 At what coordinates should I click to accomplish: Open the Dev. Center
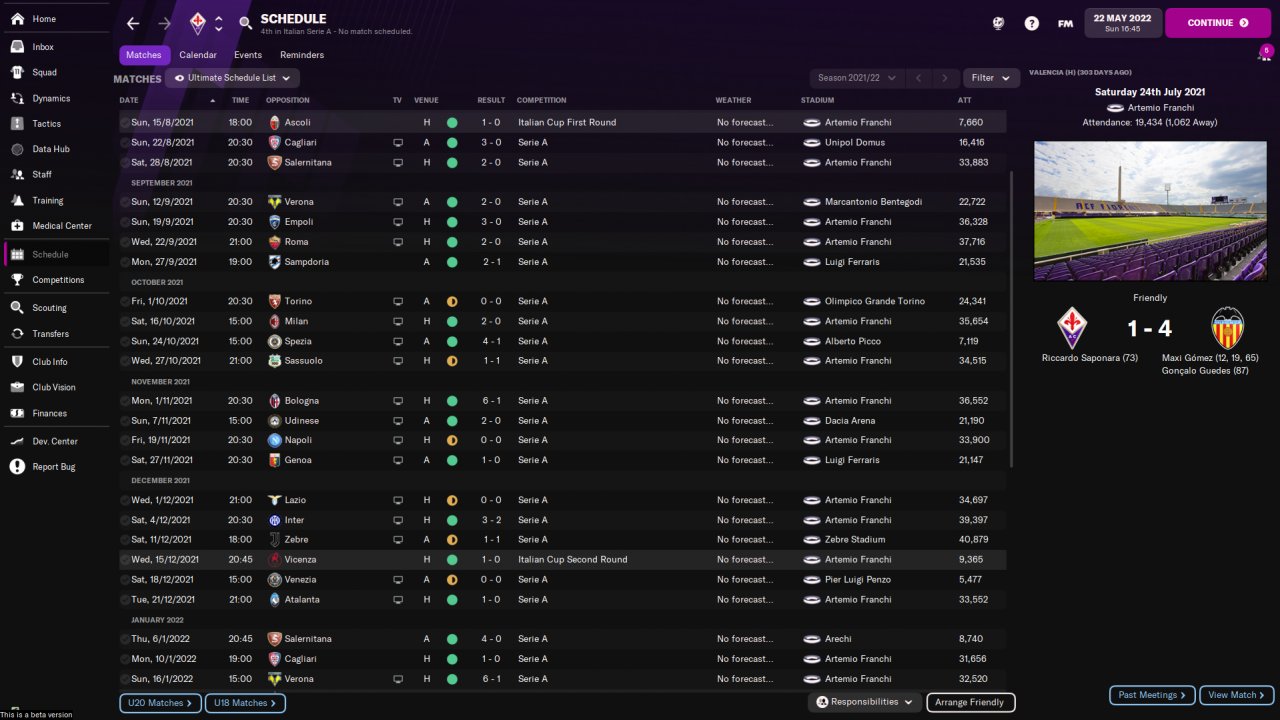point(55,441)
